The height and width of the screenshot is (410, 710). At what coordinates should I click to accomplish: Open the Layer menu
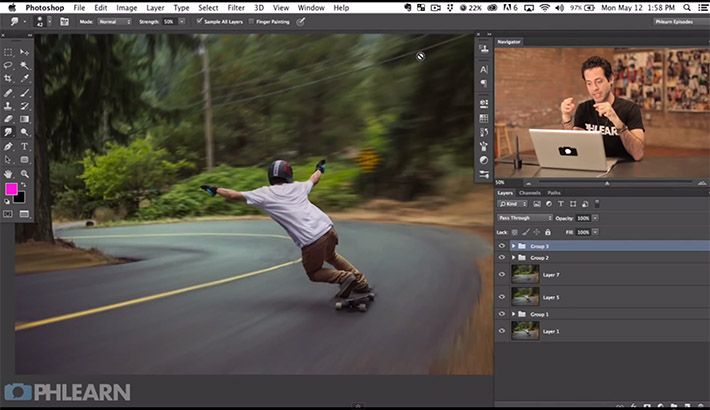[155, 8]
